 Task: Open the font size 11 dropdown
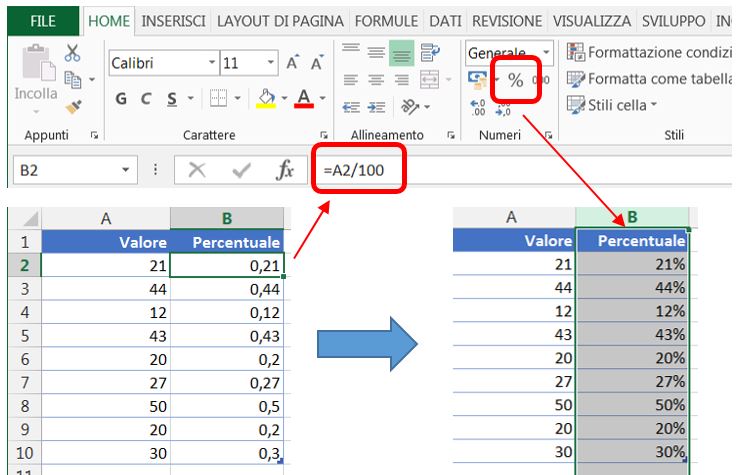[x=270, y=62]
